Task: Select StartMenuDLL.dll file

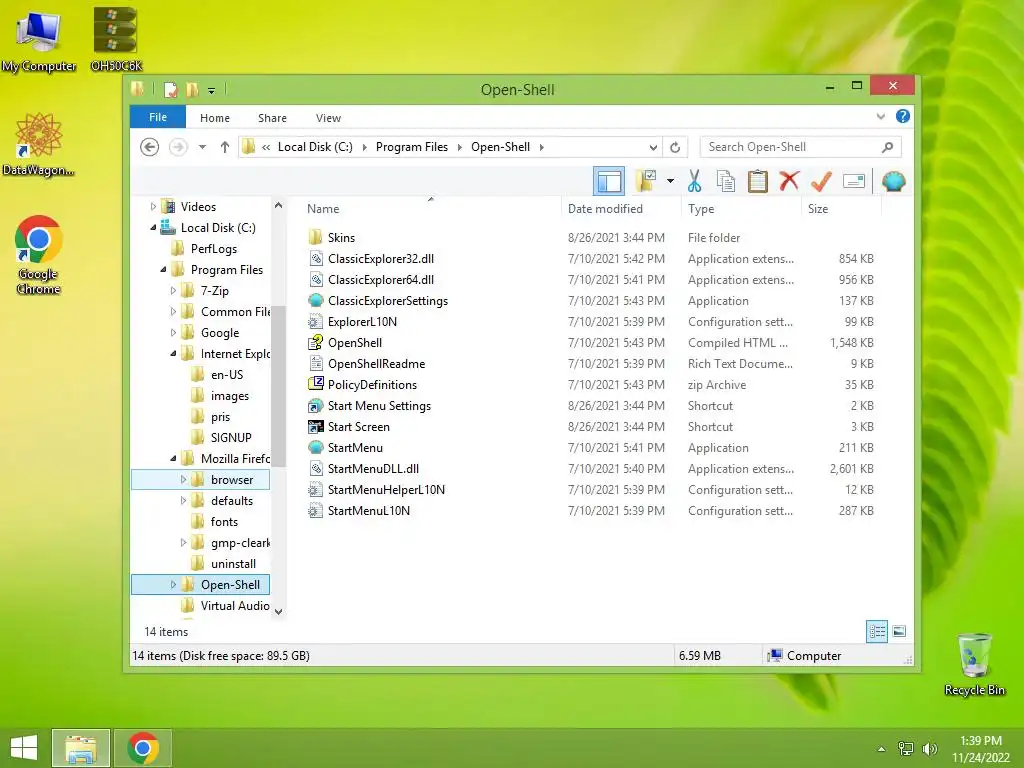Action: (x=374, y=468)
